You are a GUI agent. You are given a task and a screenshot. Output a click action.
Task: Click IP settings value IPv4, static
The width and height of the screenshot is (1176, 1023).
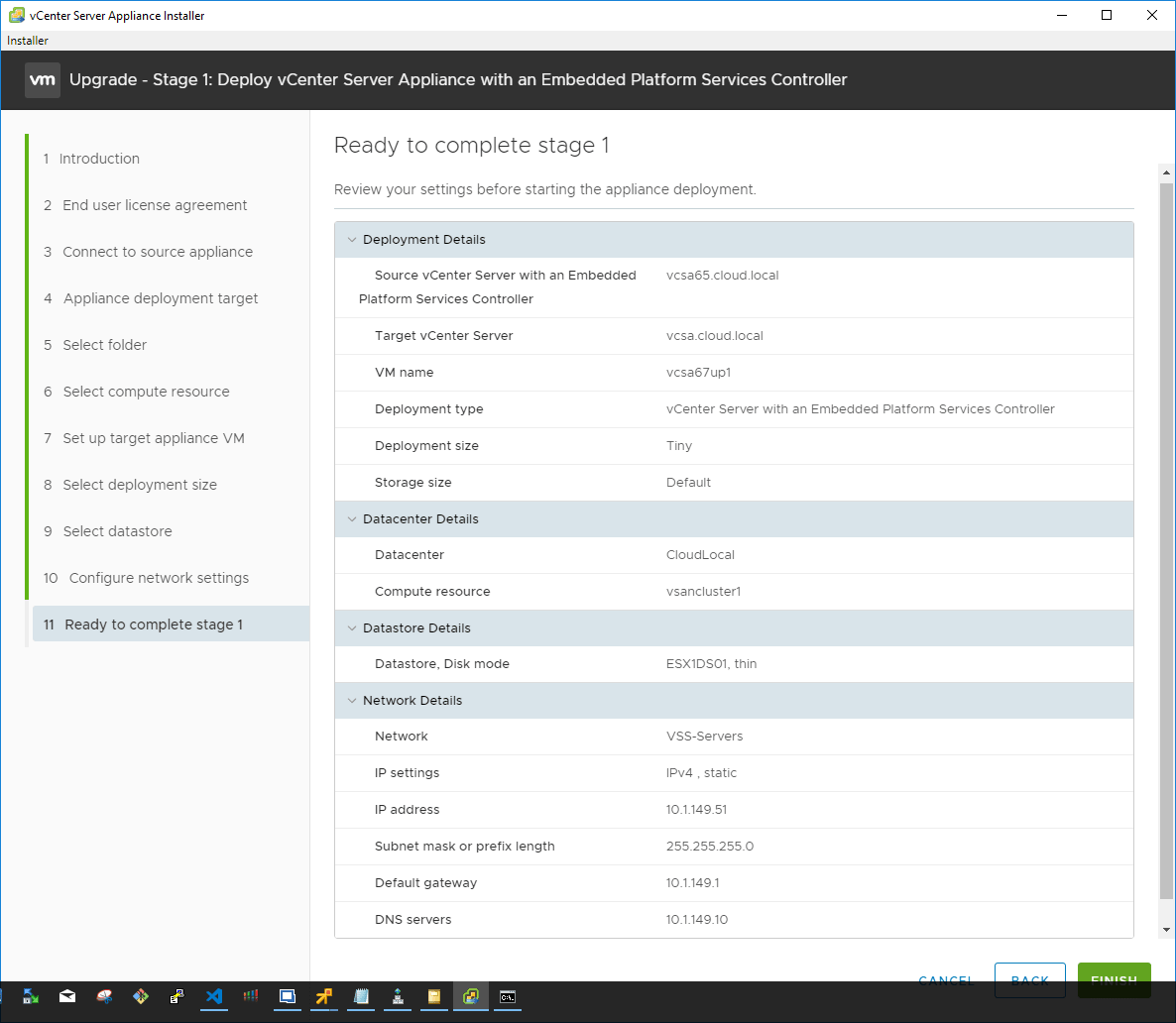(x=701, y=773)
